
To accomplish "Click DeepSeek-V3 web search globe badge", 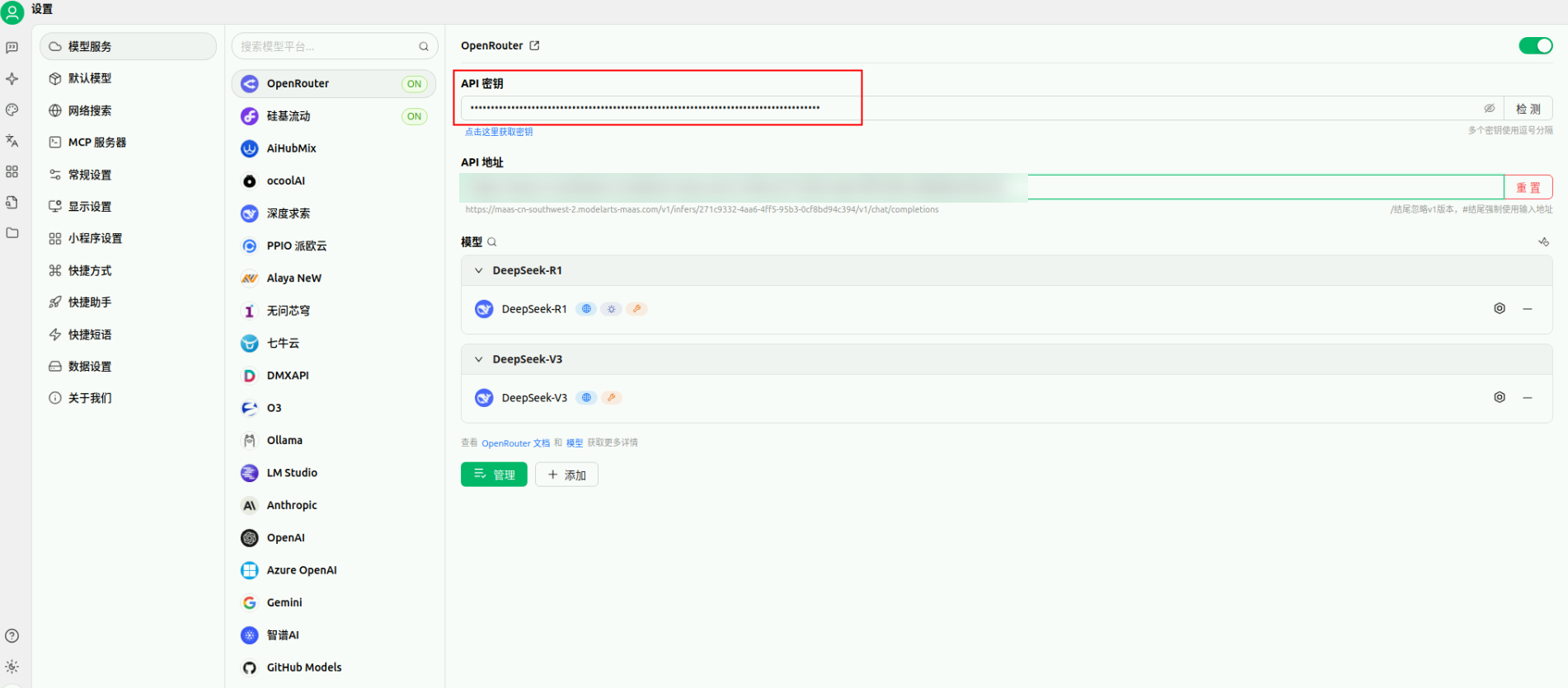I will (586, 398).
